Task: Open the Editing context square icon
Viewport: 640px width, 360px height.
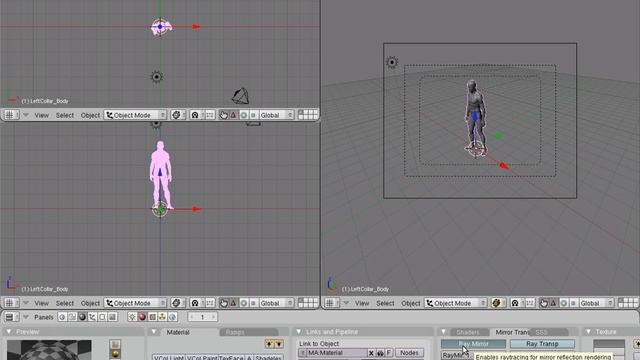Action: tap(102, 317)
